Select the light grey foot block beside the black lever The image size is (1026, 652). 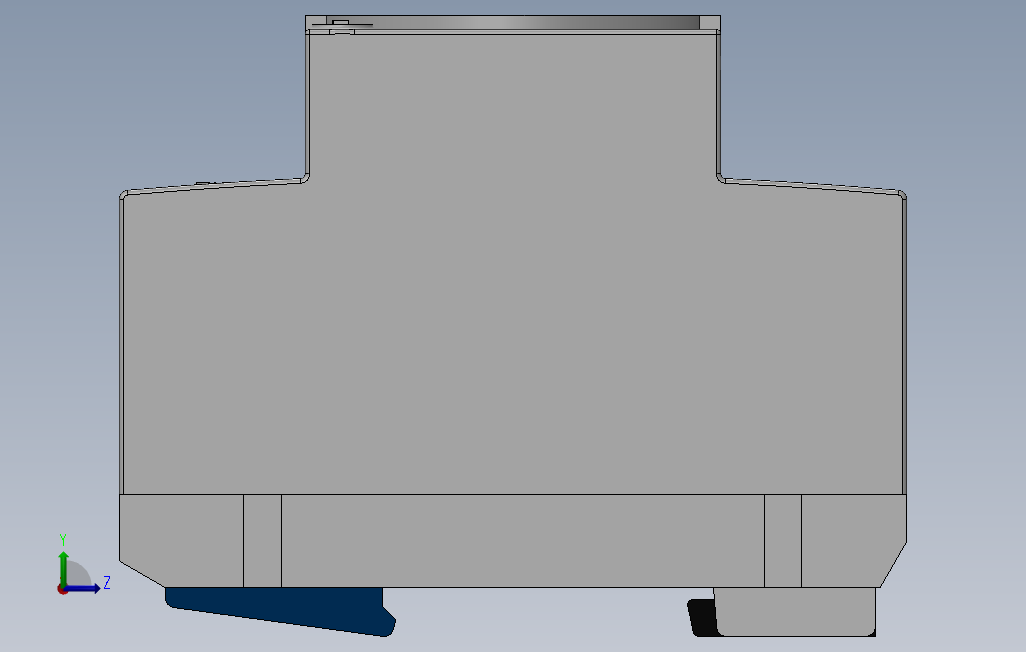coord(795,611)
